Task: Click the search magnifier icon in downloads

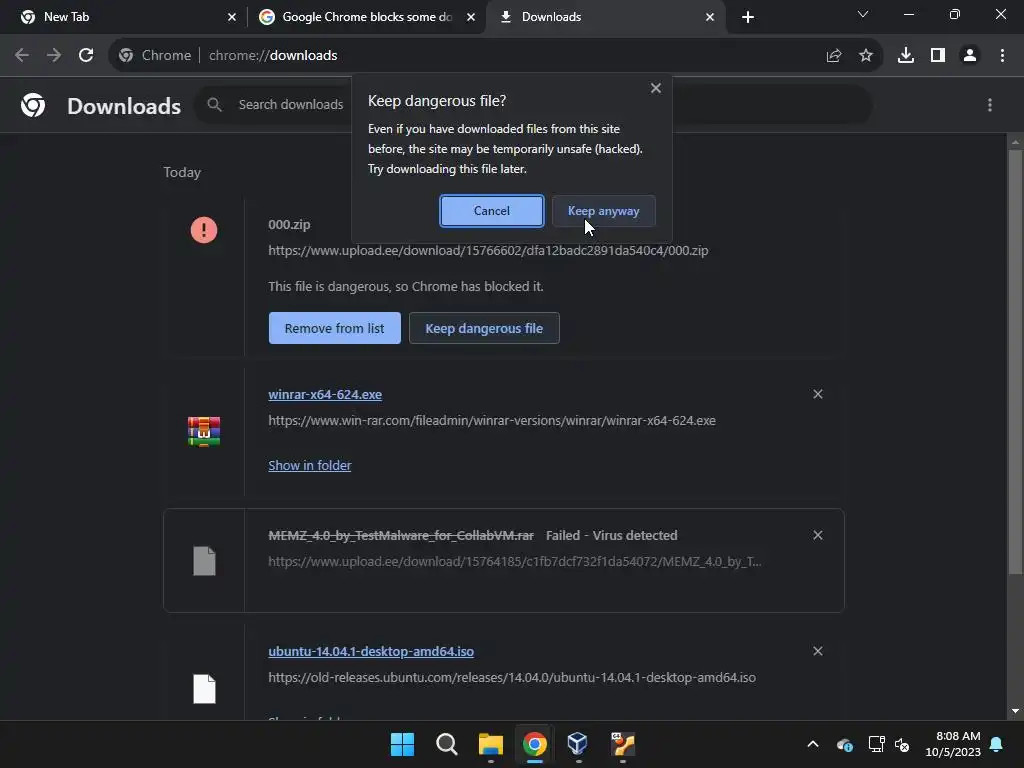Action: [x=214, y=104]
